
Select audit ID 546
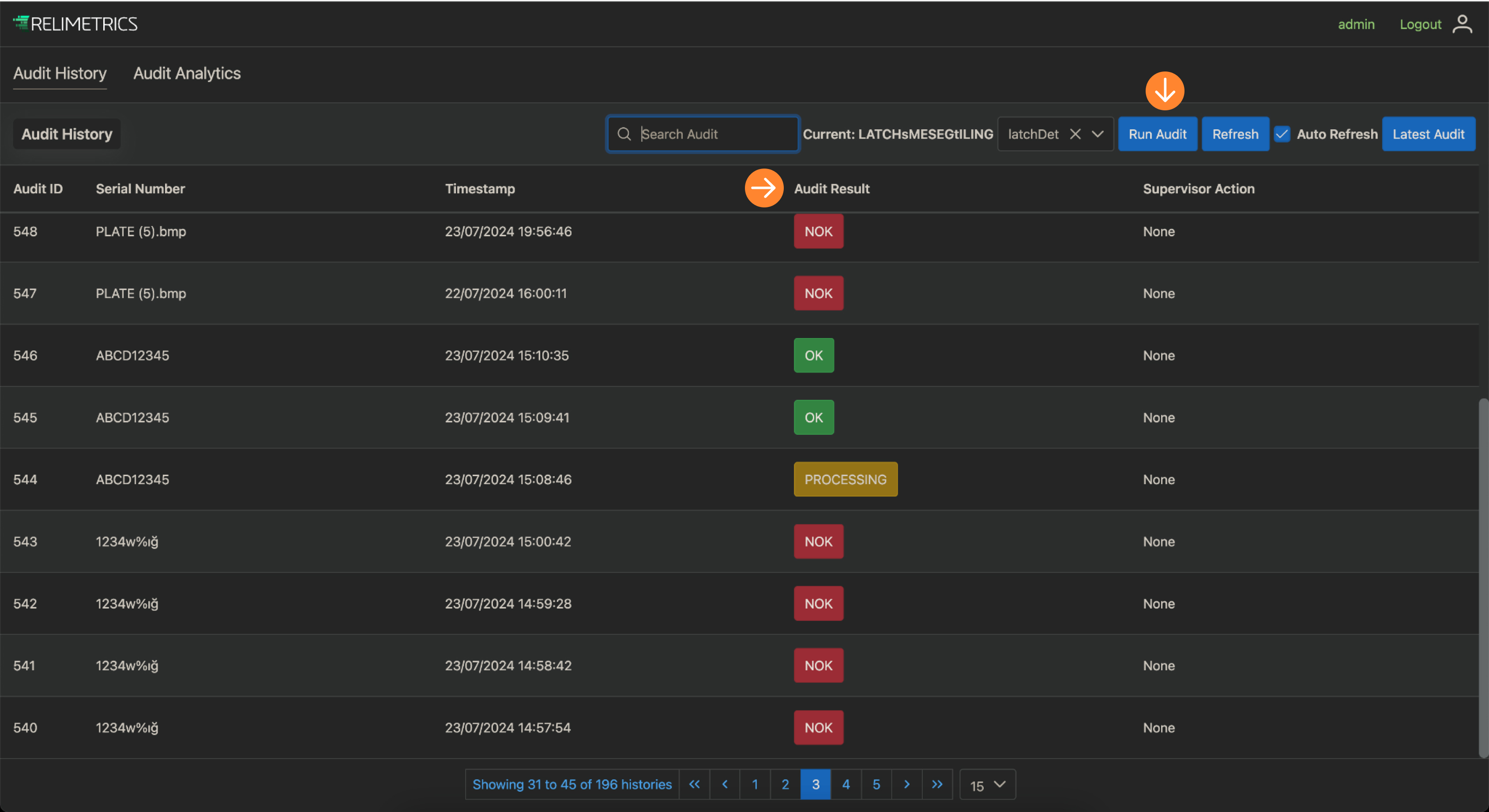pos(26,355)
